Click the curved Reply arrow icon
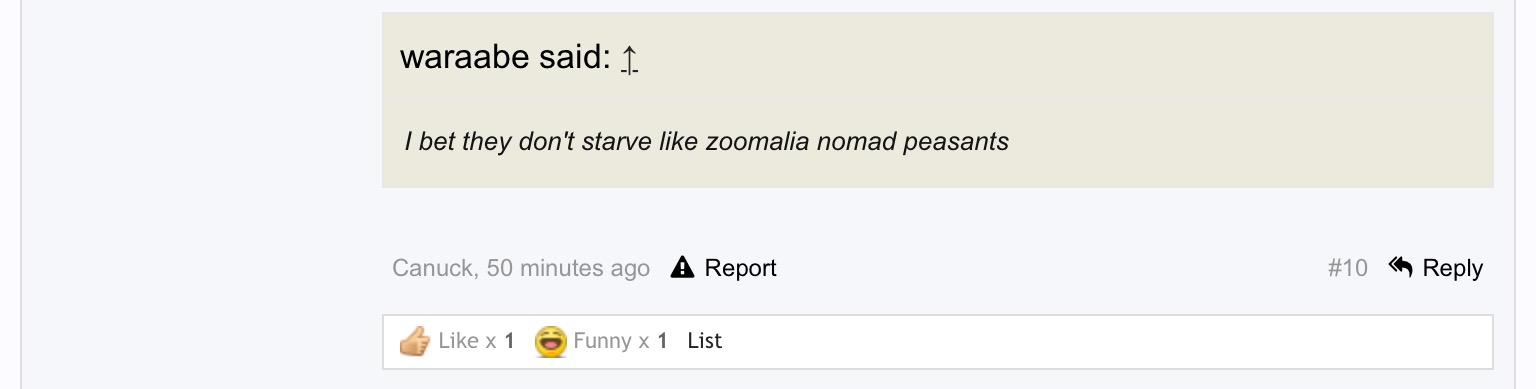This screenshot has width=1536, height=389. 1400,267
